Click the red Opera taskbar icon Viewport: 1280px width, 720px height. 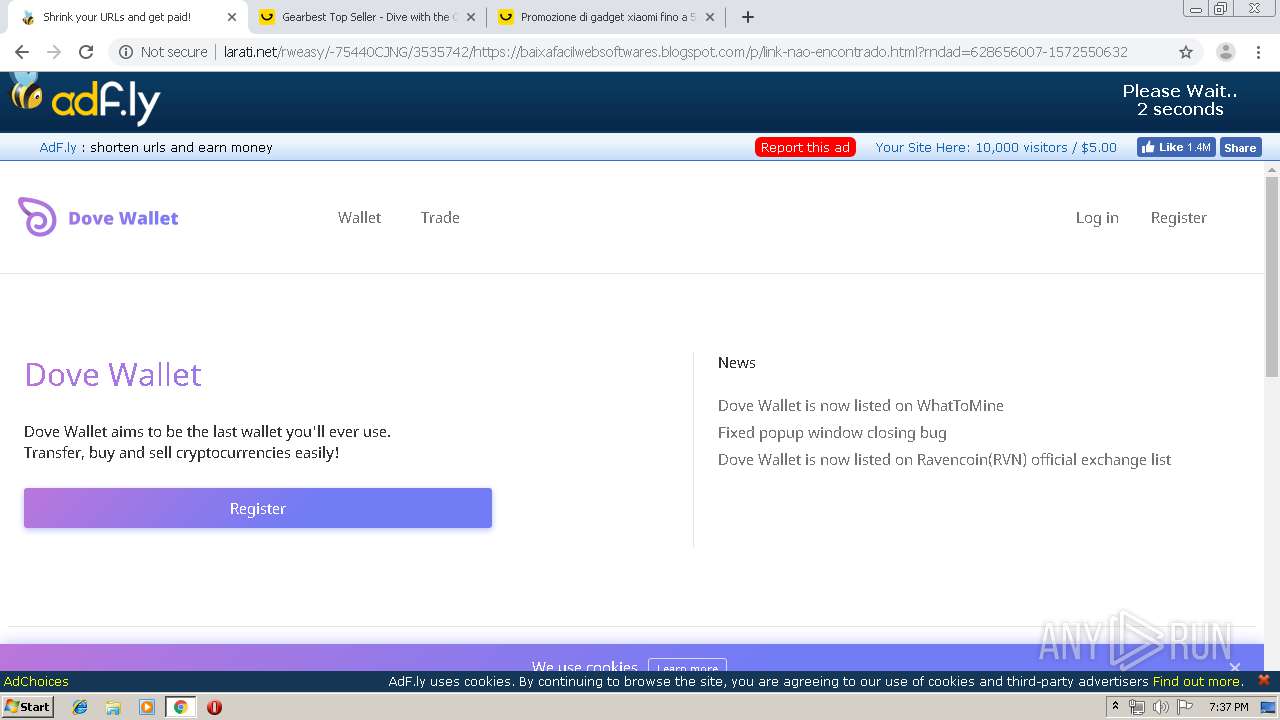click(214, 707)
